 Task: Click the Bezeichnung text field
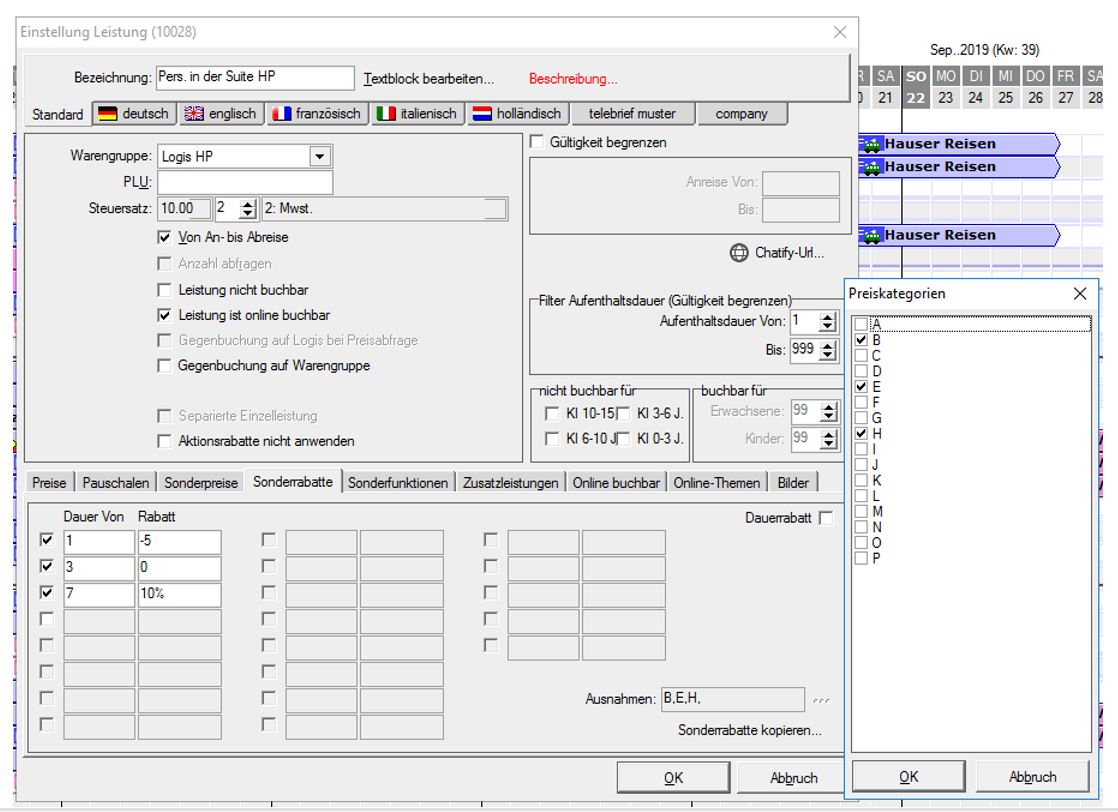255,78
